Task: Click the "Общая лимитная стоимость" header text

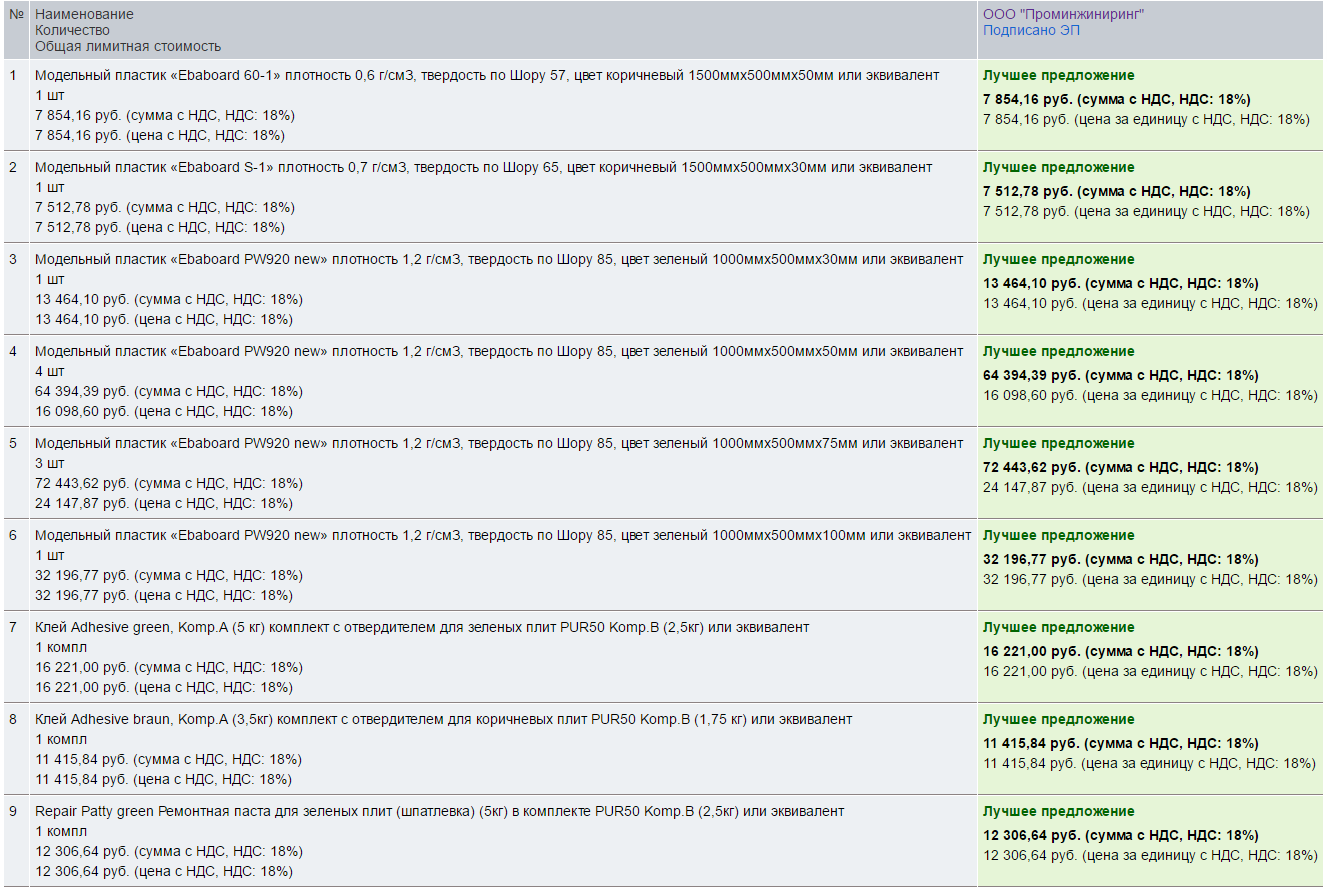Action: [x=128, y=46]
